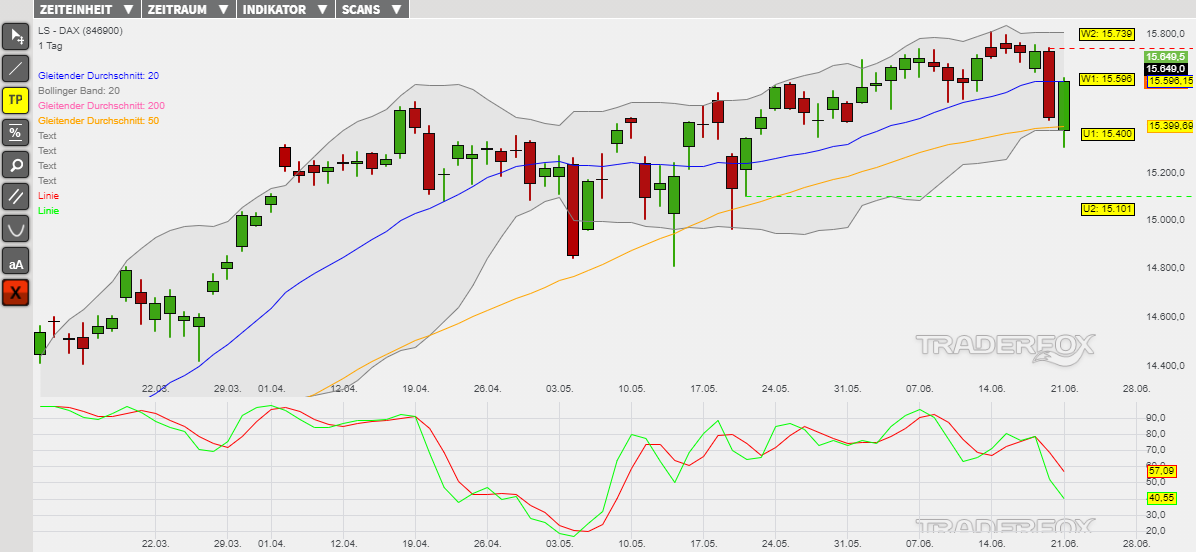Click the green 40,55 oscillator value tag

pyautogui.click(x=1162, y=499)
